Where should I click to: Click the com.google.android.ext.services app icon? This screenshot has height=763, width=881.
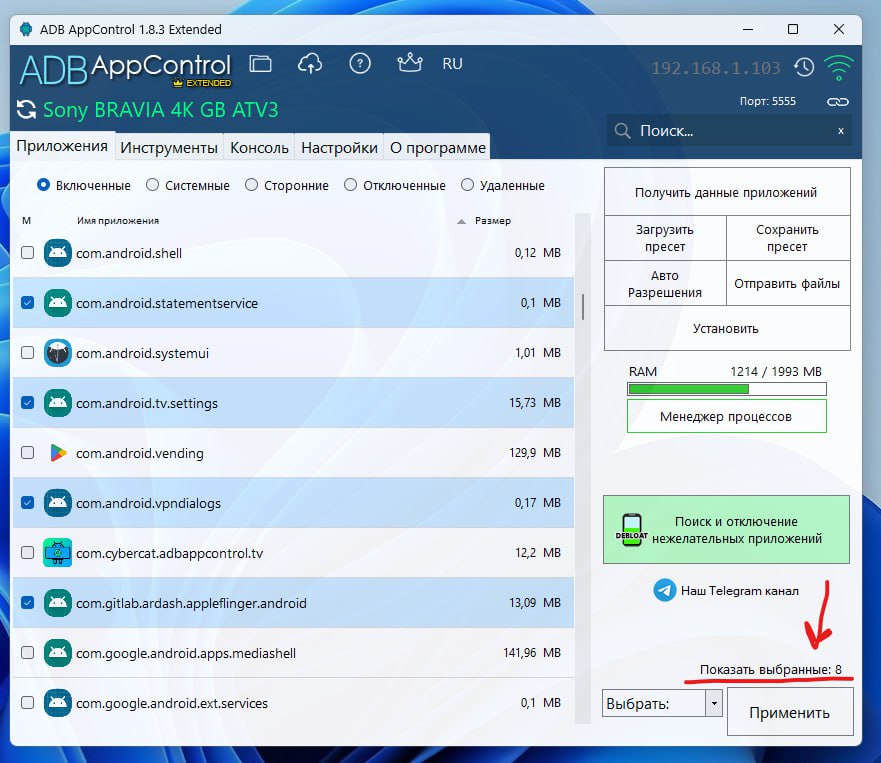tap(57, 703)
